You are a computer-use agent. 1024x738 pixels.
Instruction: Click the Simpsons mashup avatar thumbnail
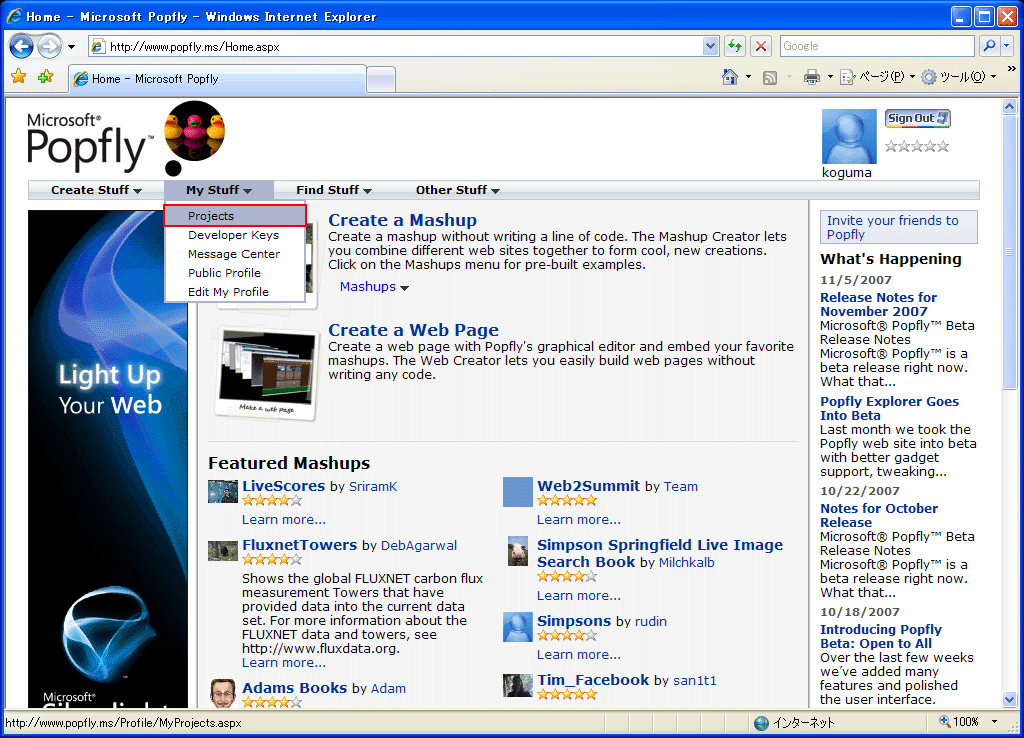[x=518, y=627]
